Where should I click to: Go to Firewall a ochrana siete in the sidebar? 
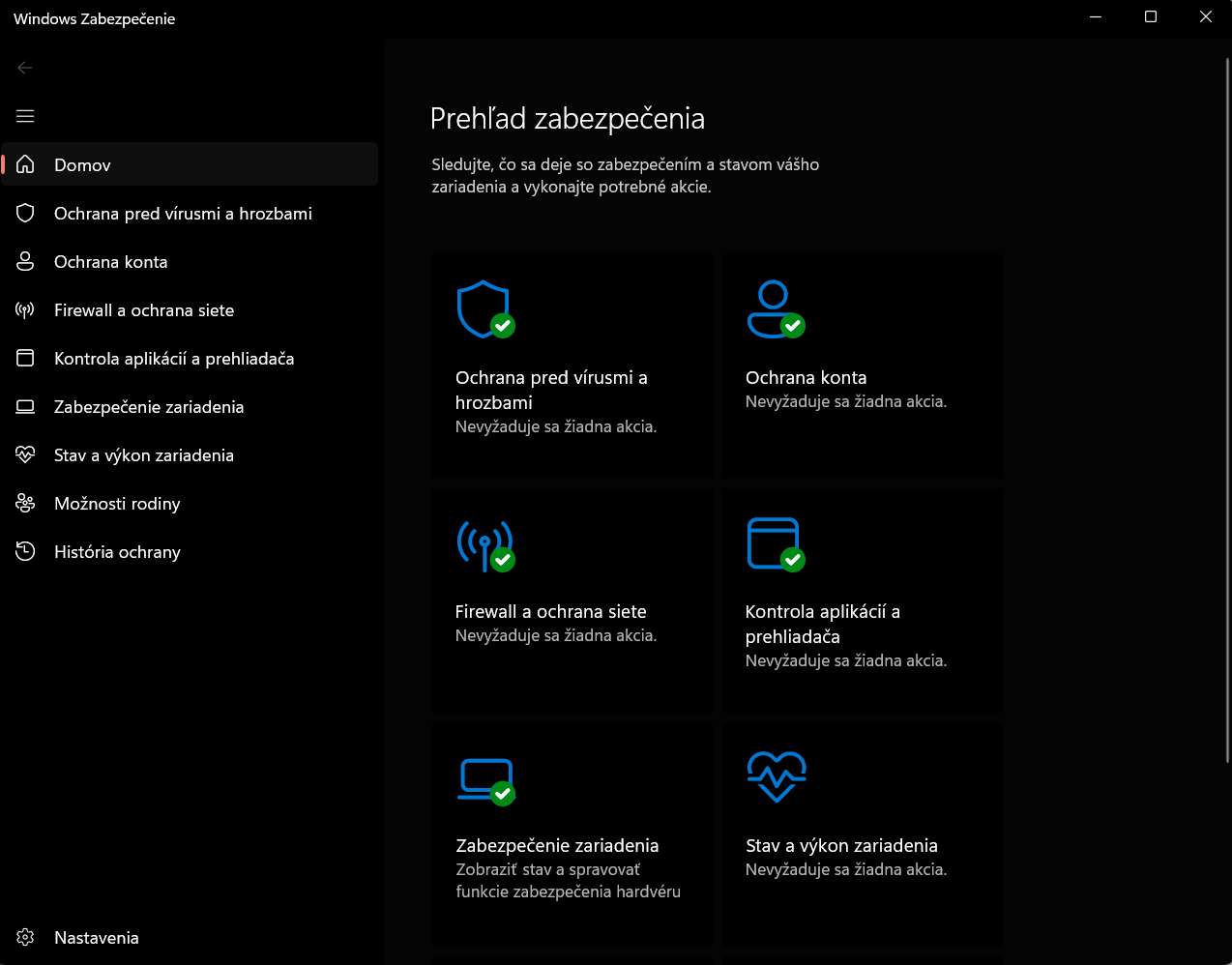[x=190, y=309]
